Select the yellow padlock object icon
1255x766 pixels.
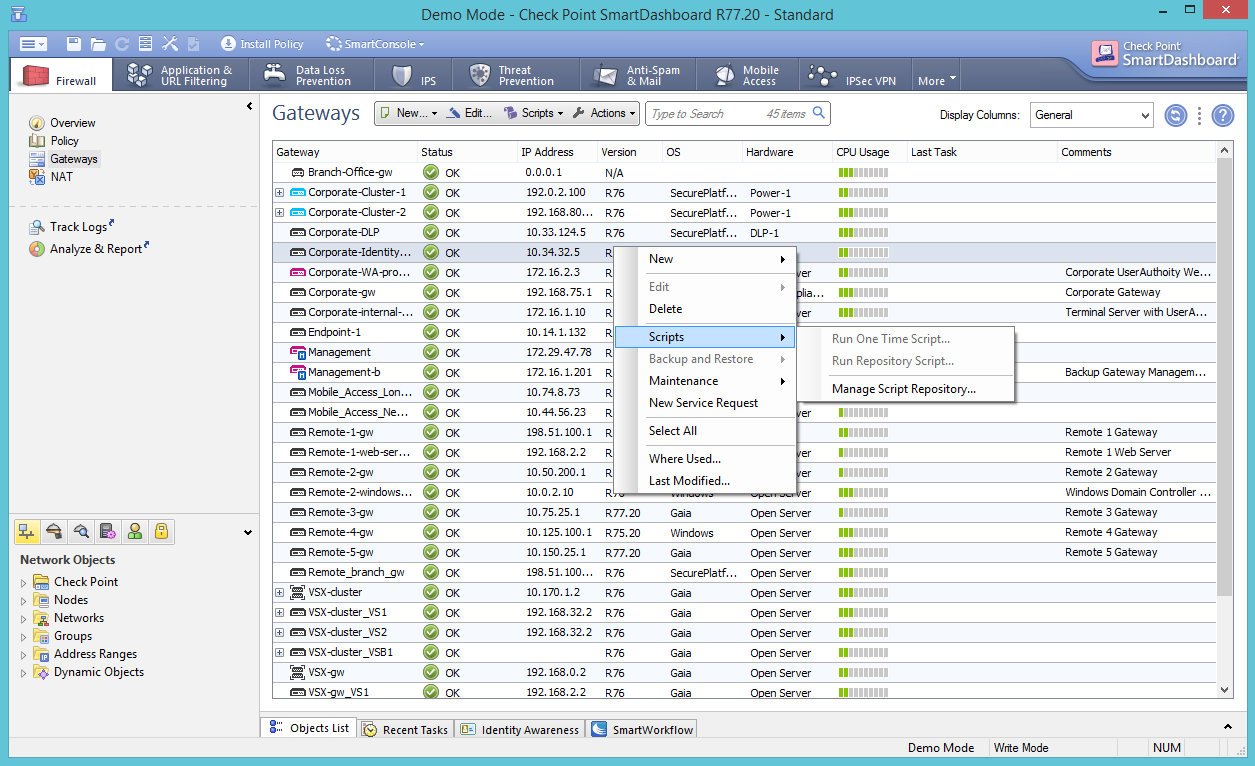pyautogui.click(x=160, y=531)
